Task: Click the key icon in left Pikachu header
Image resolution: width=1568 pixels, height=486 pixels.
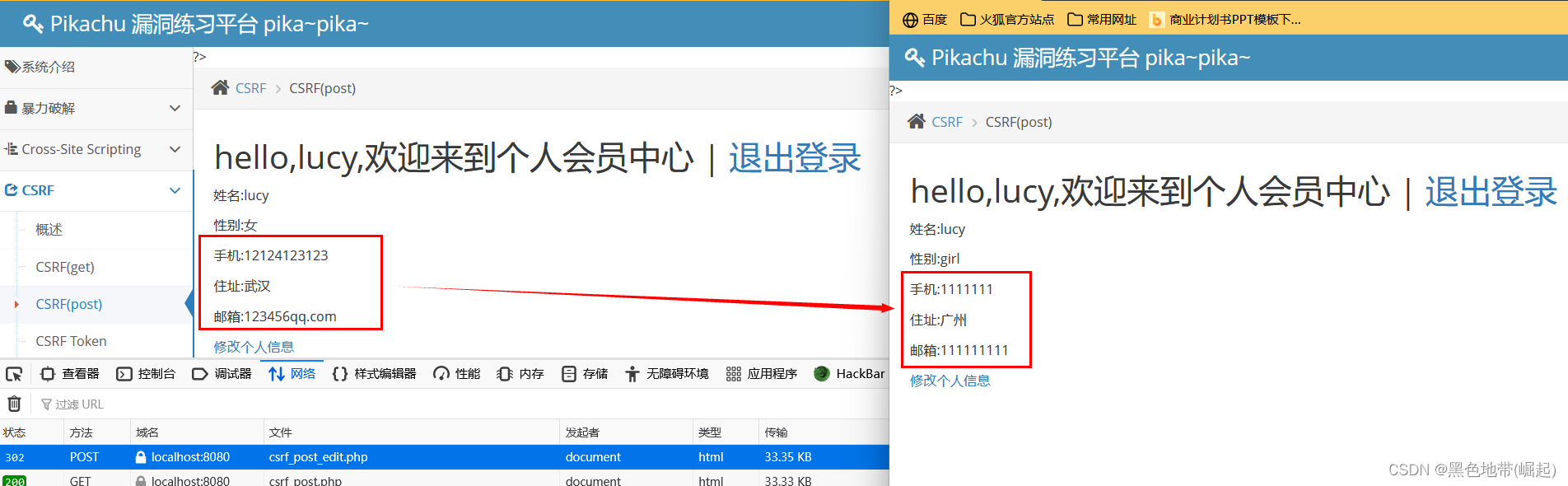Action: [x=33, y=24]
